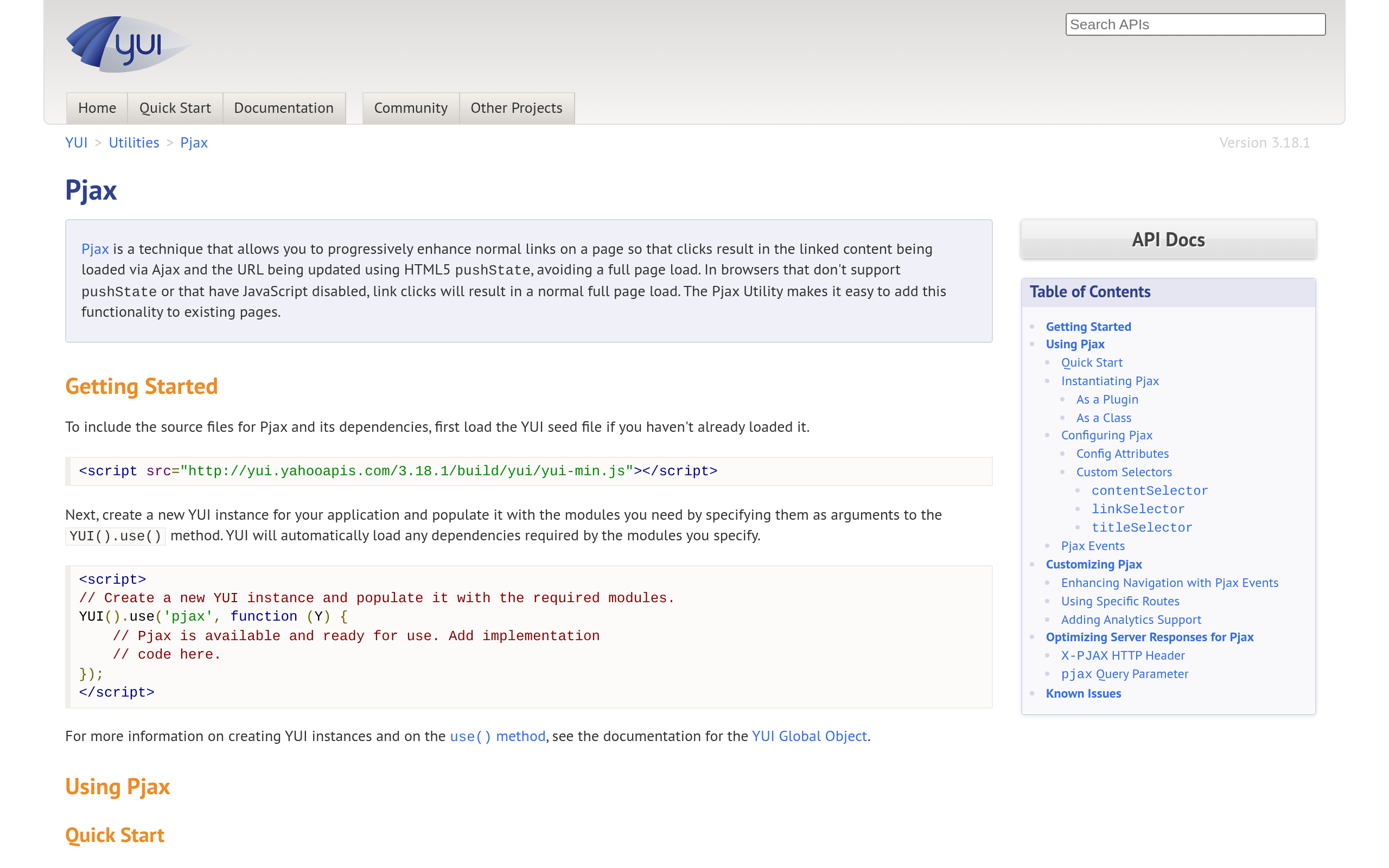The image size is (1389, 868).
Task: Open Enhancing Navigation with Pjax Events link
Action: click(1170, 583)
